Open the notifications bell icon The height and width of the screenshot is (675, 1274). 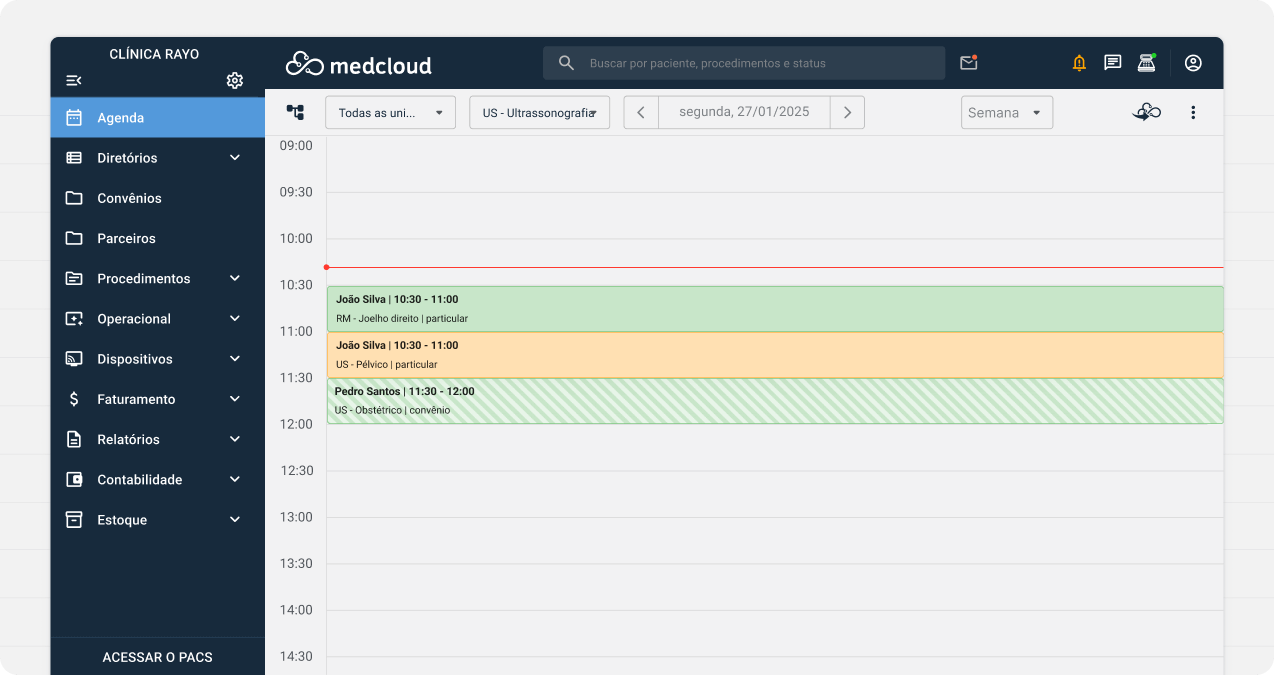point(1079,62)
